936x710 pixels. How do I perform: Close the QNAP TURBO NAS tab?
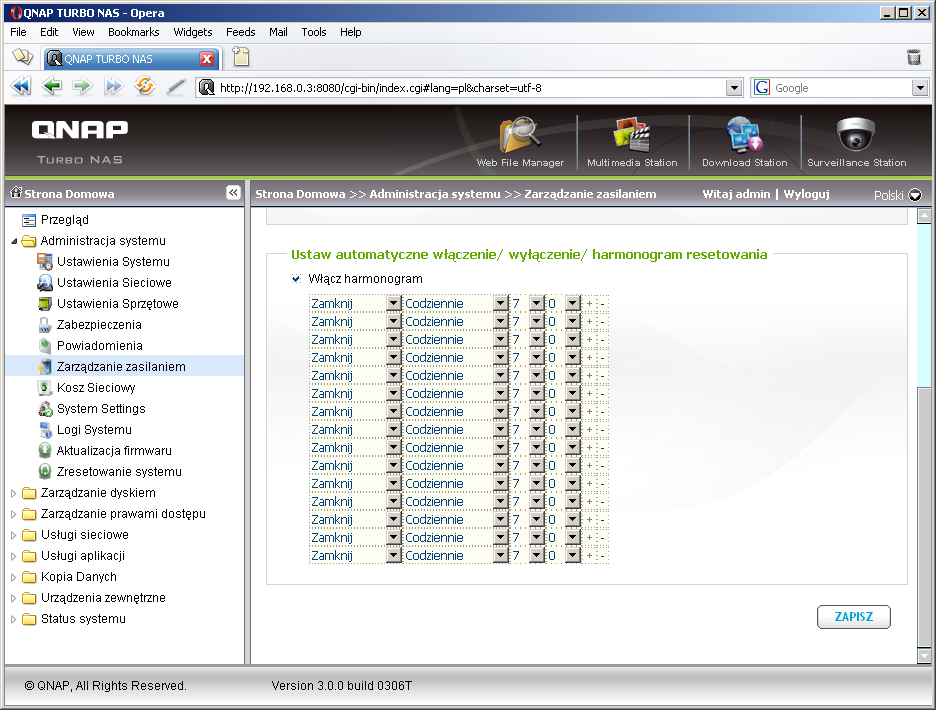pos(207,59)
